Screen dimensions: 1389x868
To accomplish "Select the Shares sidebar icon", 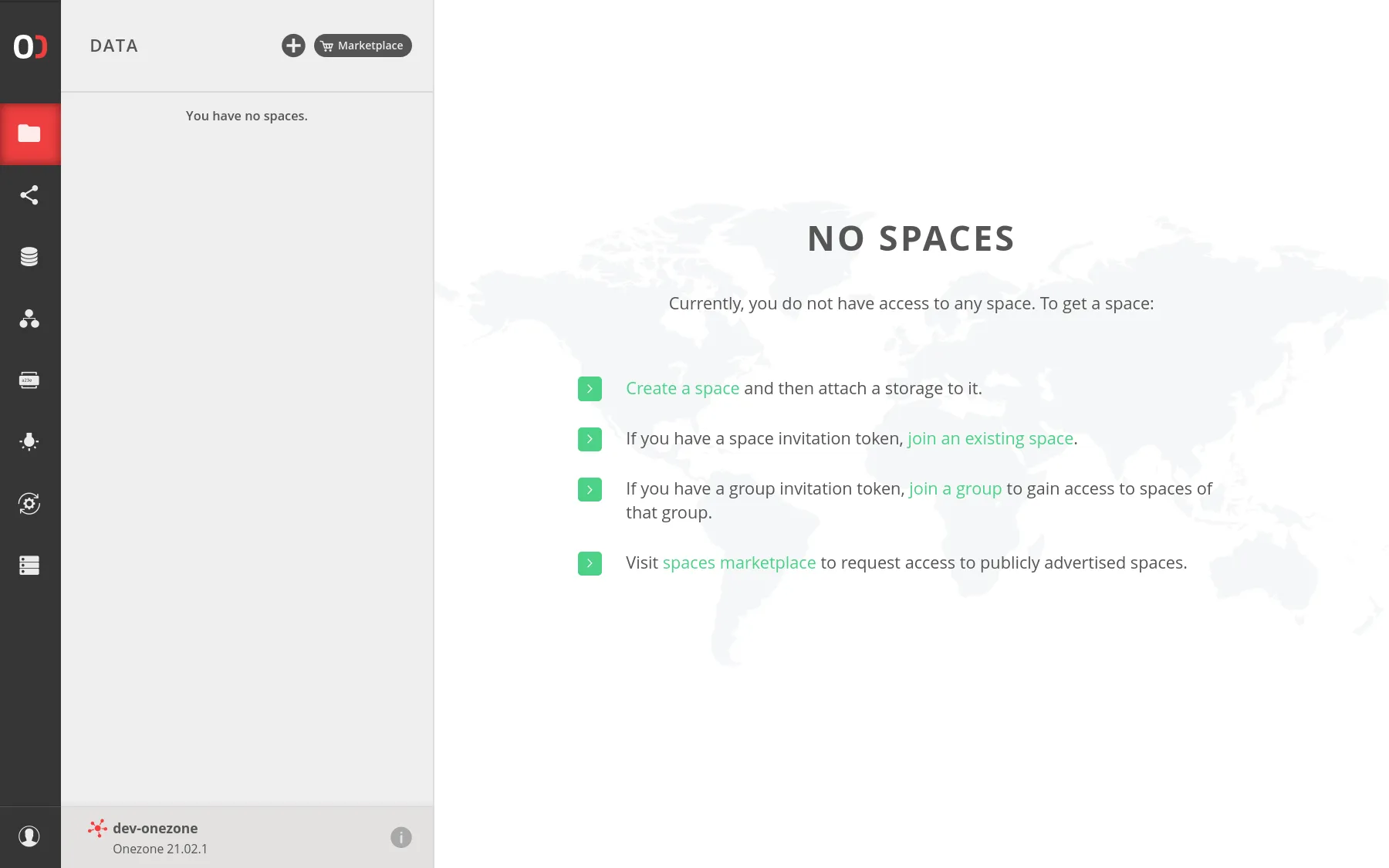I will 30,194.
